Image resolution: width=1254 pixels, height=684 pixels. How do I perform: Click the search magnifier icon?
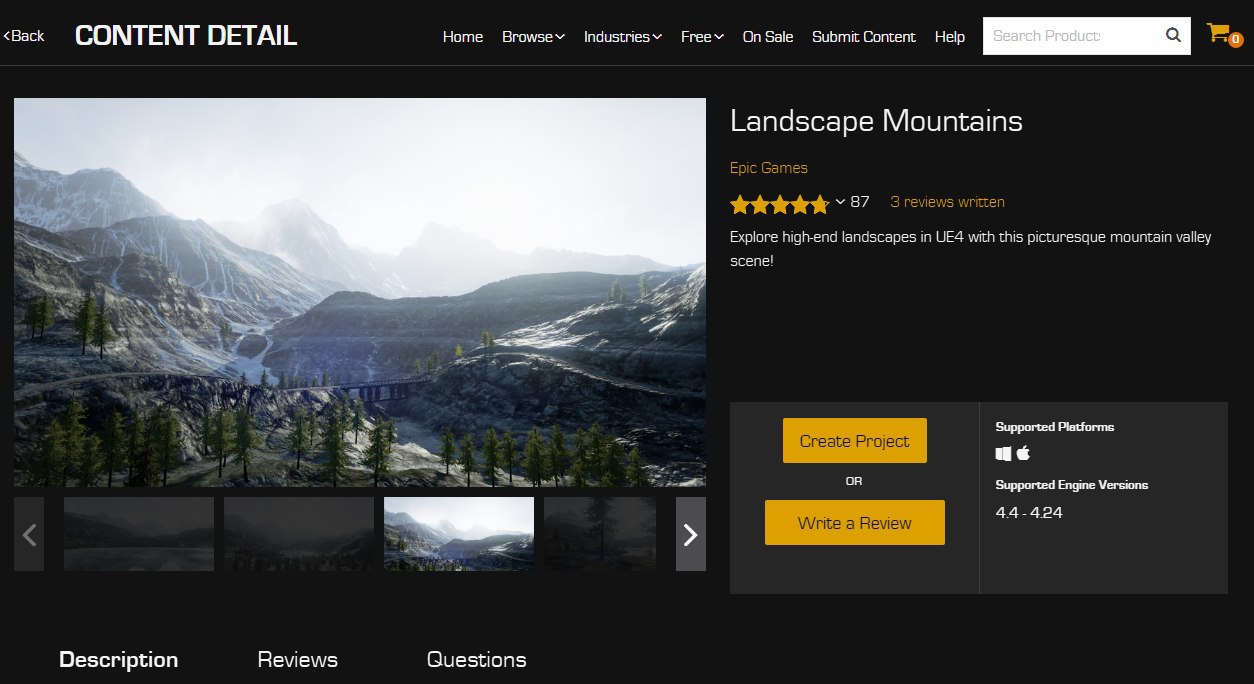(1173, 36)
